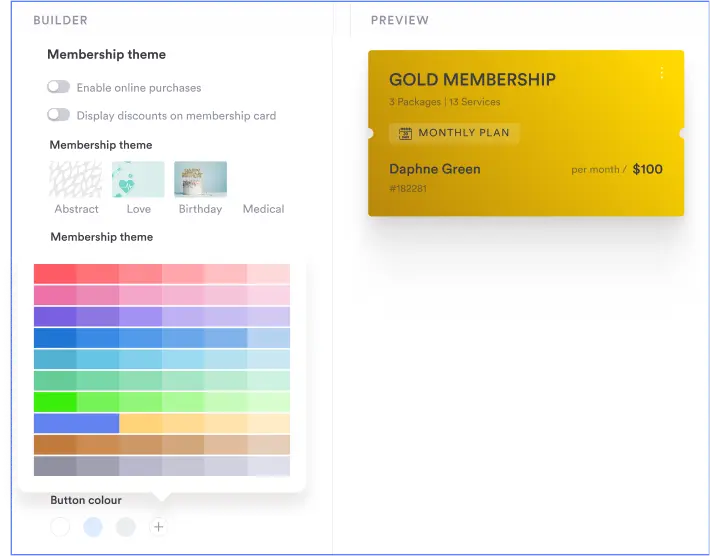
Task: Click the Monthly Plan badge on card
Action: 454,133
